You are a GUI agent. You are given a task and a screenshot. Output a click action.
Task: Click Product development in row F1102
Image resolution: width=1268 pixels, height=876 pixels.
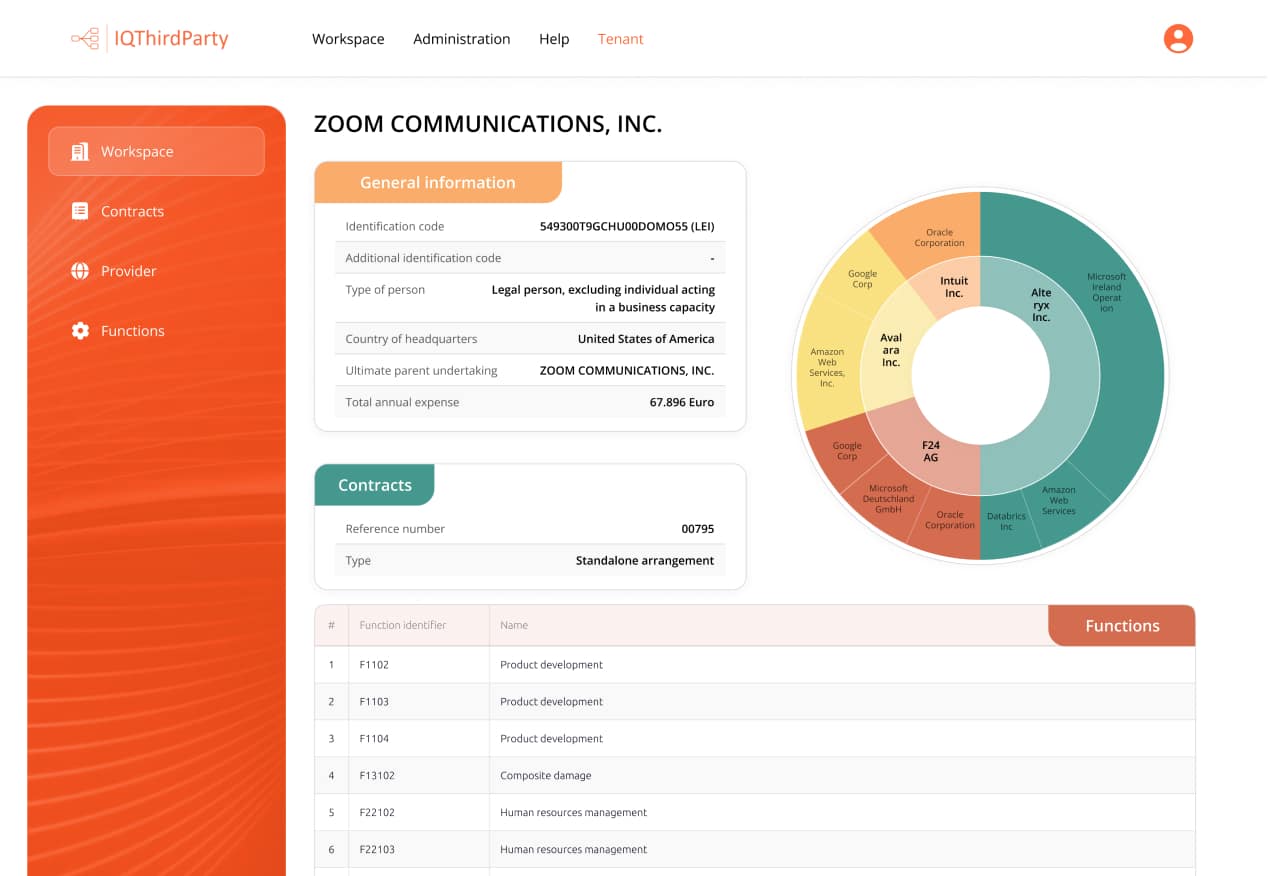552,665
